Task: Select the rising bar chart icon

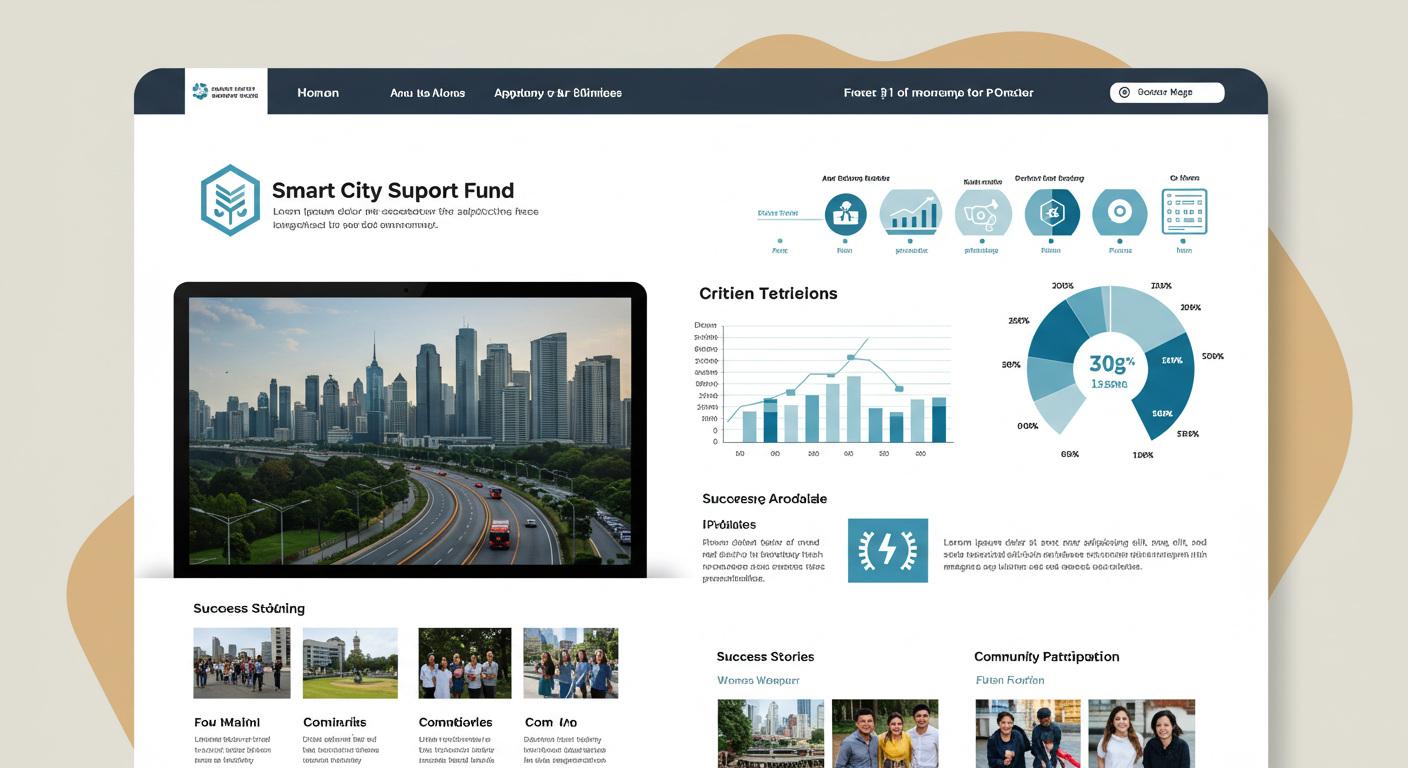Action: (x=911, y=213)
